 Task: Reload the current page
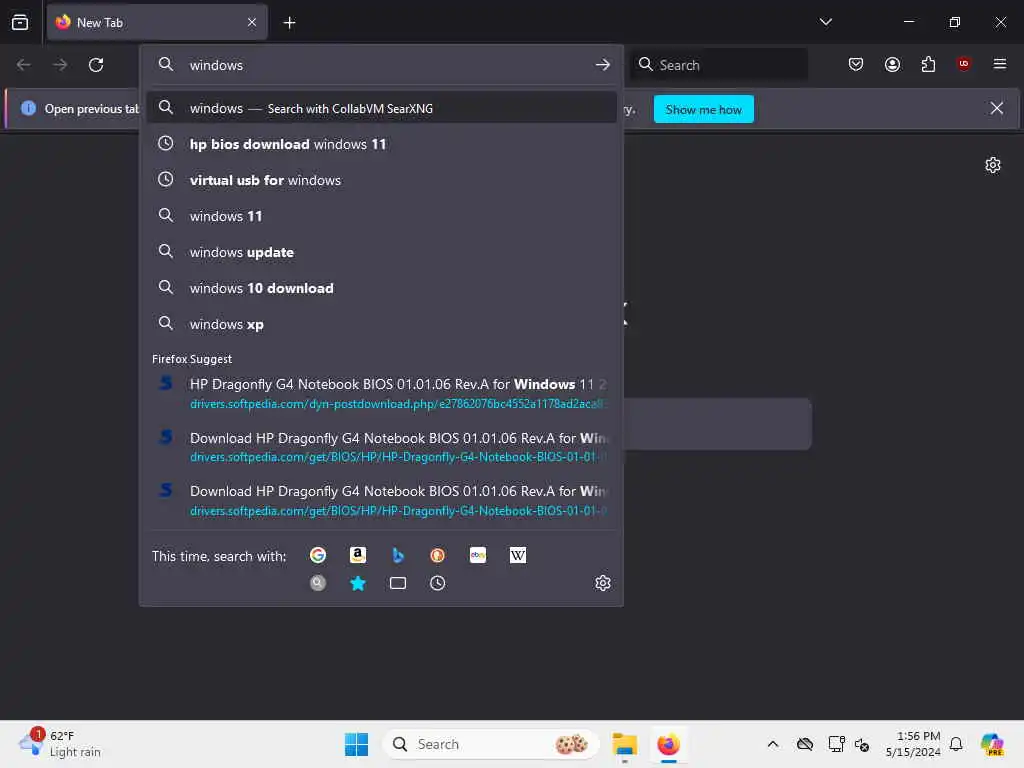click(96, 65)
